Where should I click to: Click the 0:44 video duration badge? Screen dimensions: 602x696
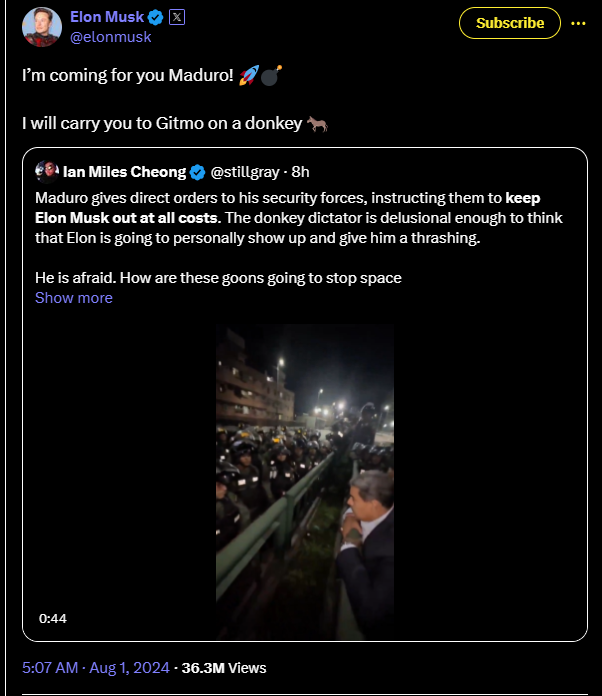(53, 618)
